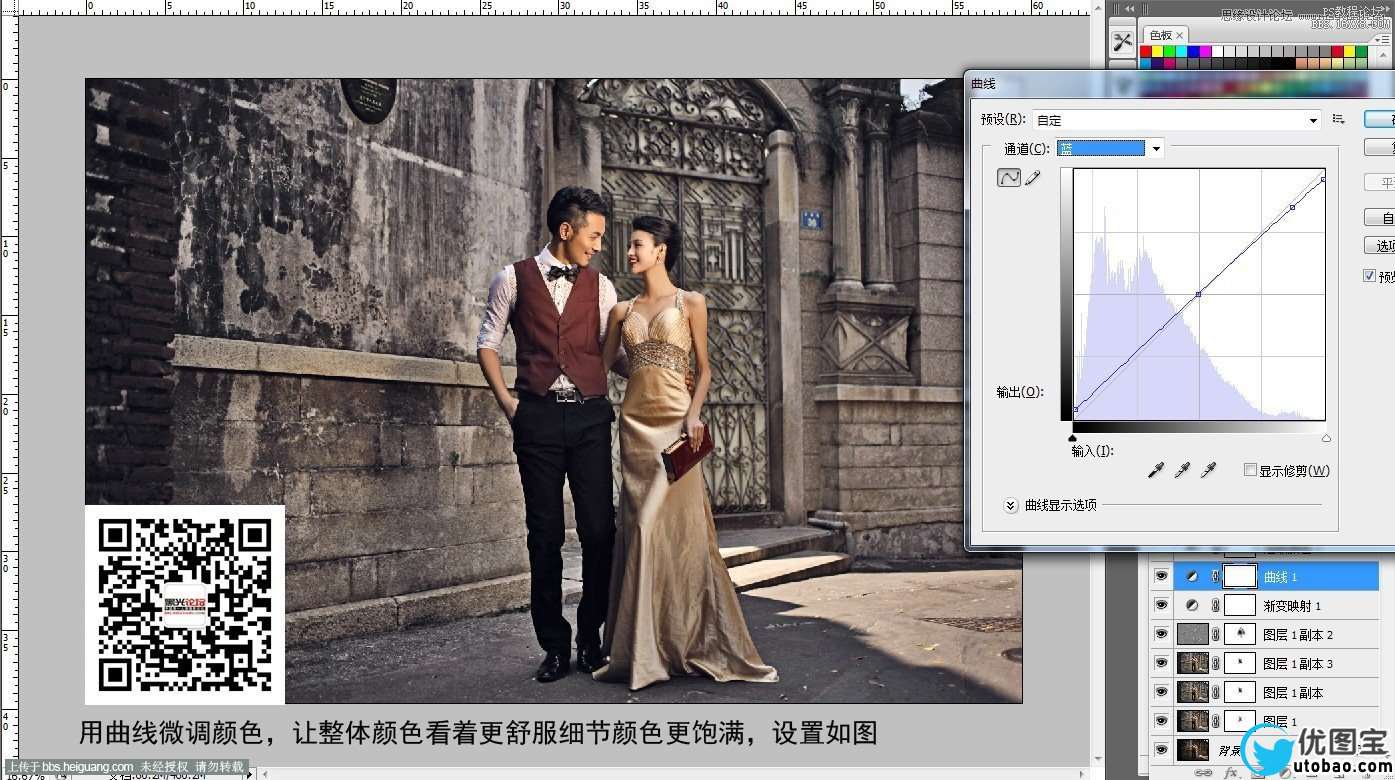This screenshot has width=1395, height=780.
Task: Click the 曲线 1 adjustment layer icon
Action: (x=1192, y=577)
